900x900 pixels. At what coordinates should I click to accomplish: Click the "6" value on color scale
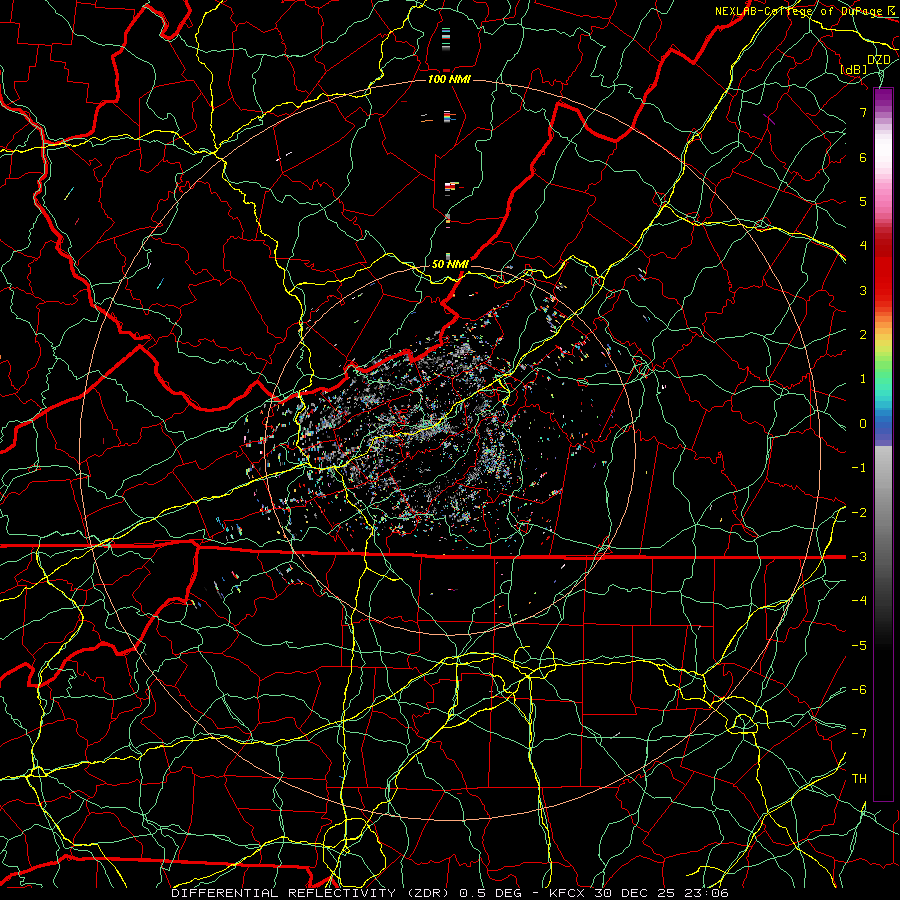point(863,157)
